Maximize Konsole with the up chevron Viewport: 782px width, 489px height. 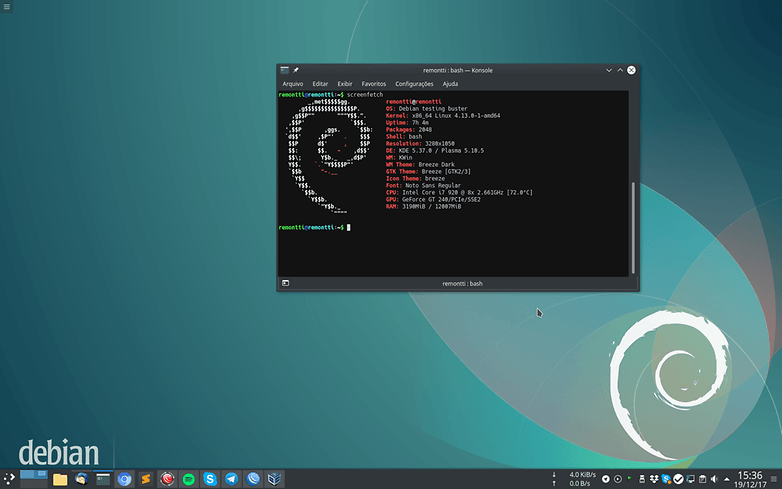click(x=620, y=70)
